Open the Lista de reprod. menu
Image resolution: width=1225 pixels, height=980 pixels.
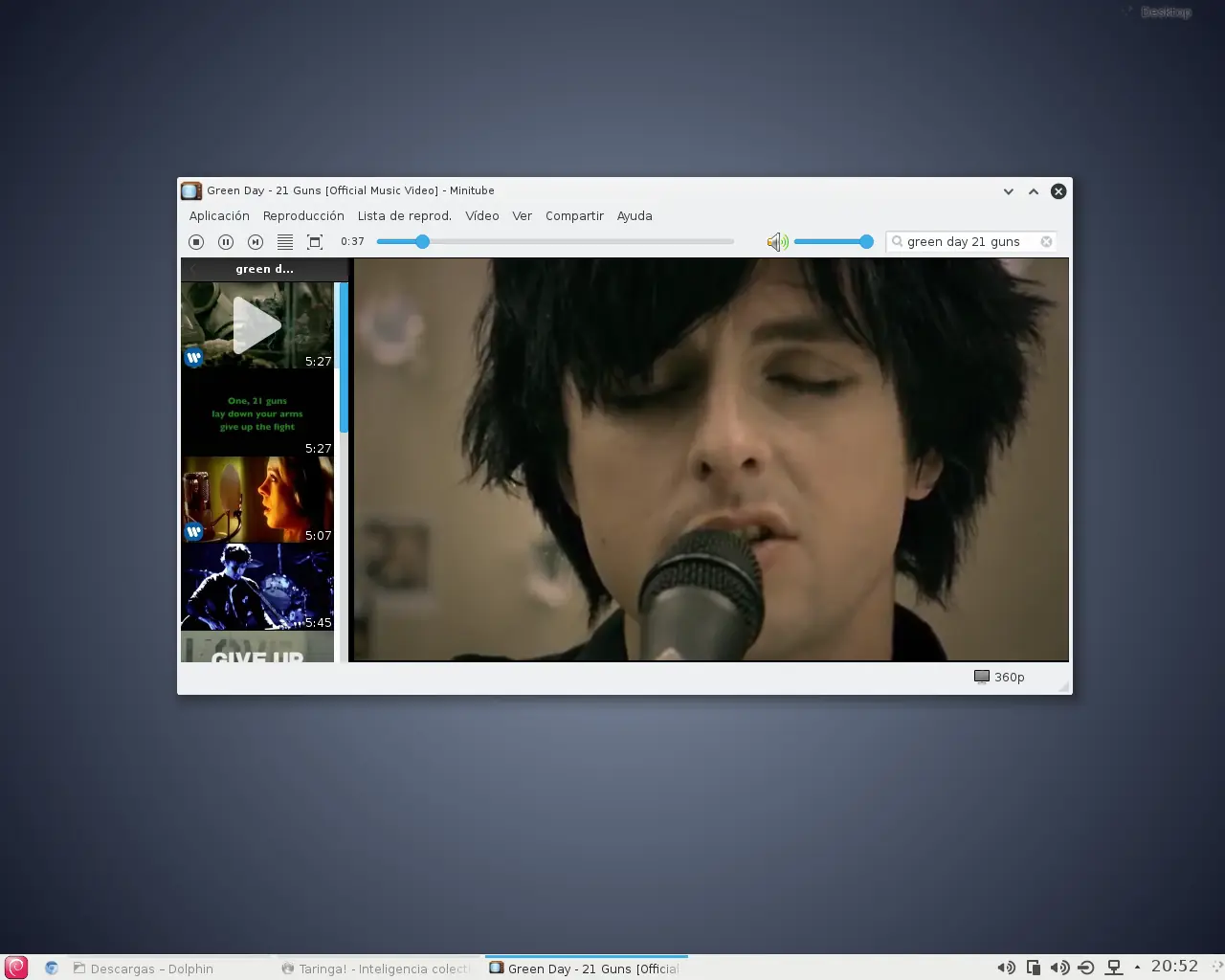click(405, 216)
